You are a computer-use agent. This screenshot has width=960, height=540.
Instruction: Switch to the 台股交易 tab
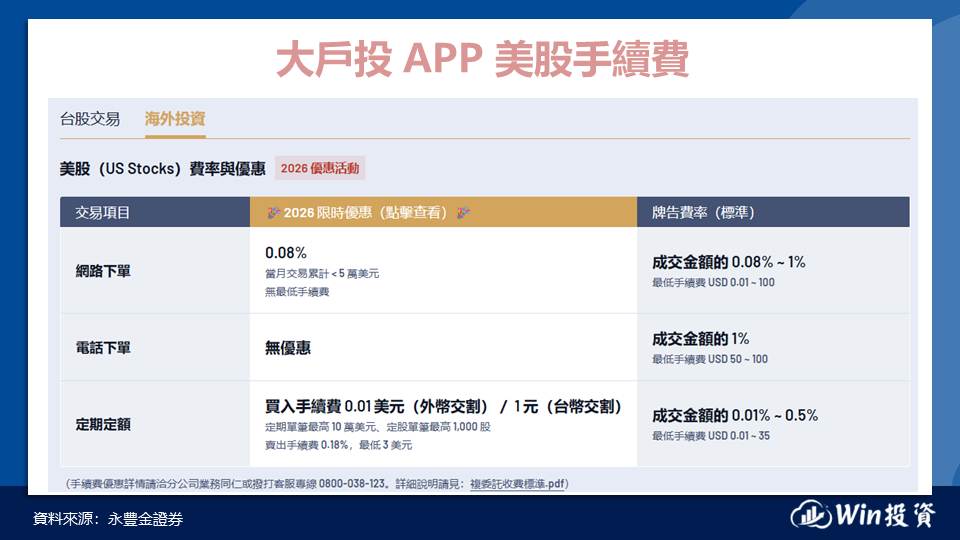click(x=90, y=119)
